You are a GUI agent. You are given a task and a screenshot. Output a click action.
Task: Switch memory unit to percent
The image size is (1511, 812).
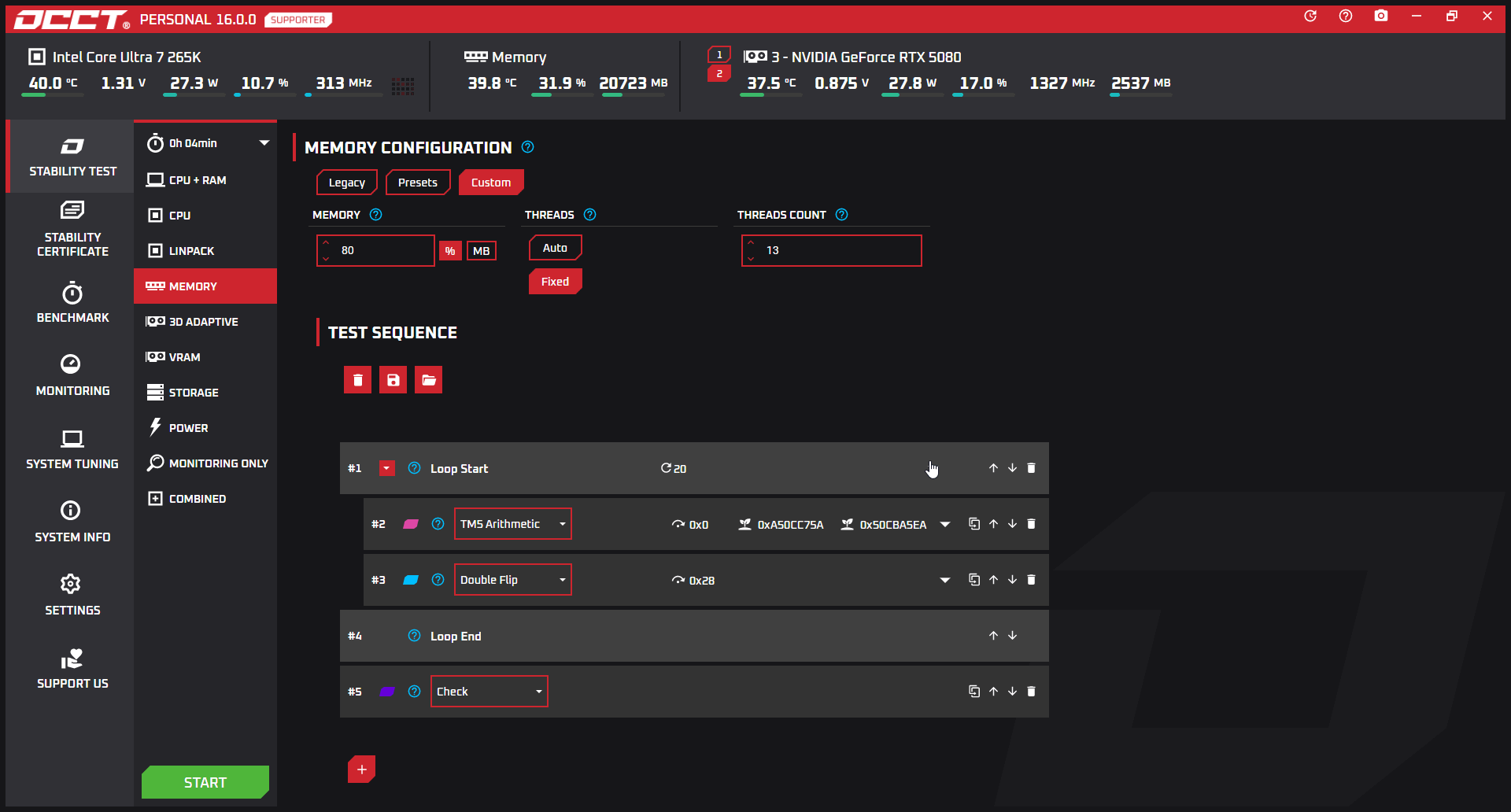pyautogui.click(x=450, y=251)
